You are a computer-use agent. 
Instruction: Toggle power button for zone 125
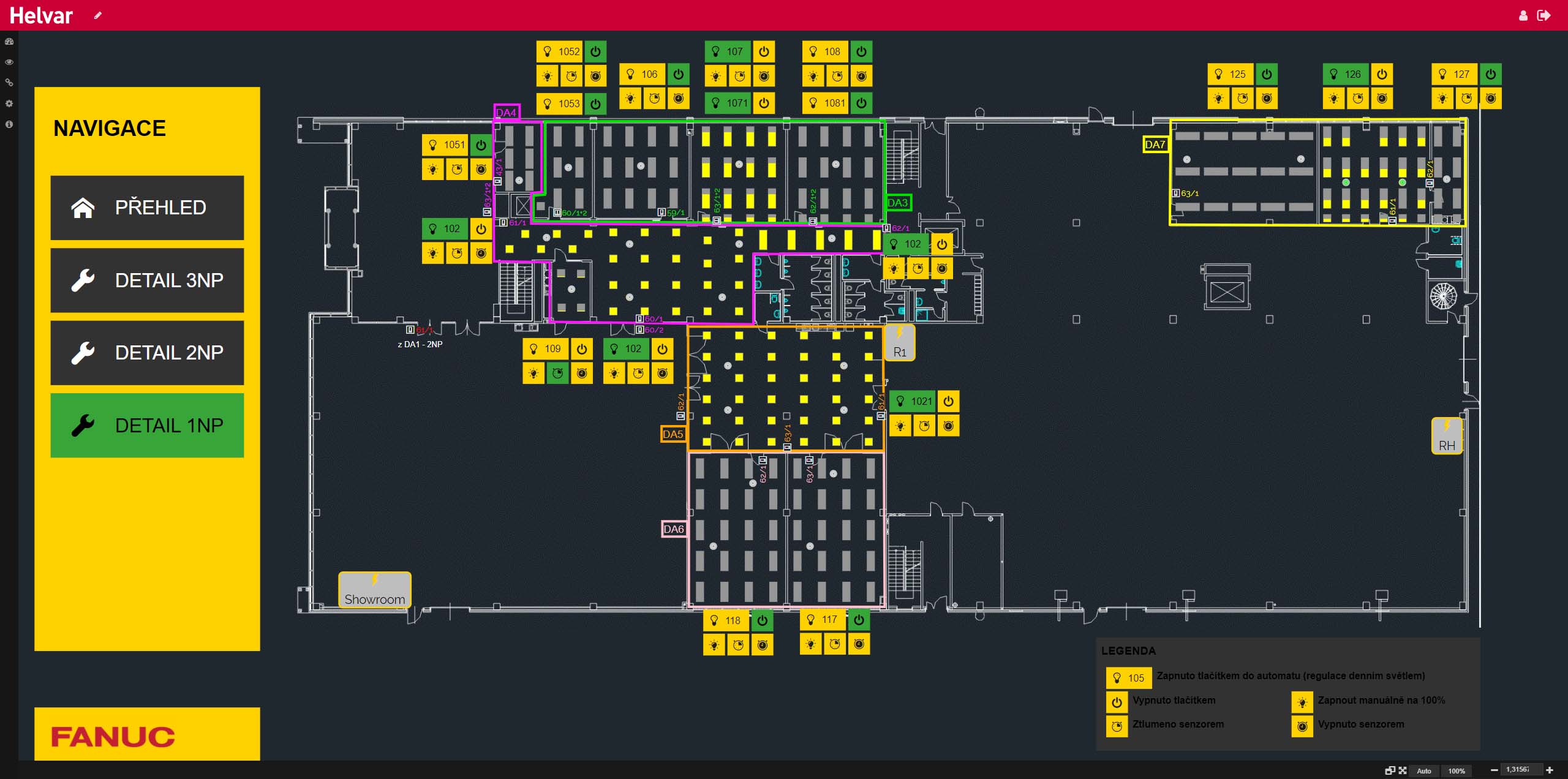pyautogui.click(x=1267, y=74)
